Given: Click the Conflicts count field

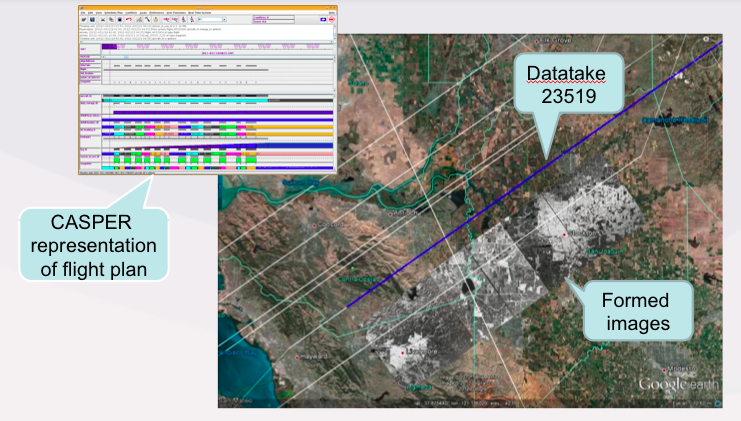Looking at the screenshot, I should click(x=274, y=17).
